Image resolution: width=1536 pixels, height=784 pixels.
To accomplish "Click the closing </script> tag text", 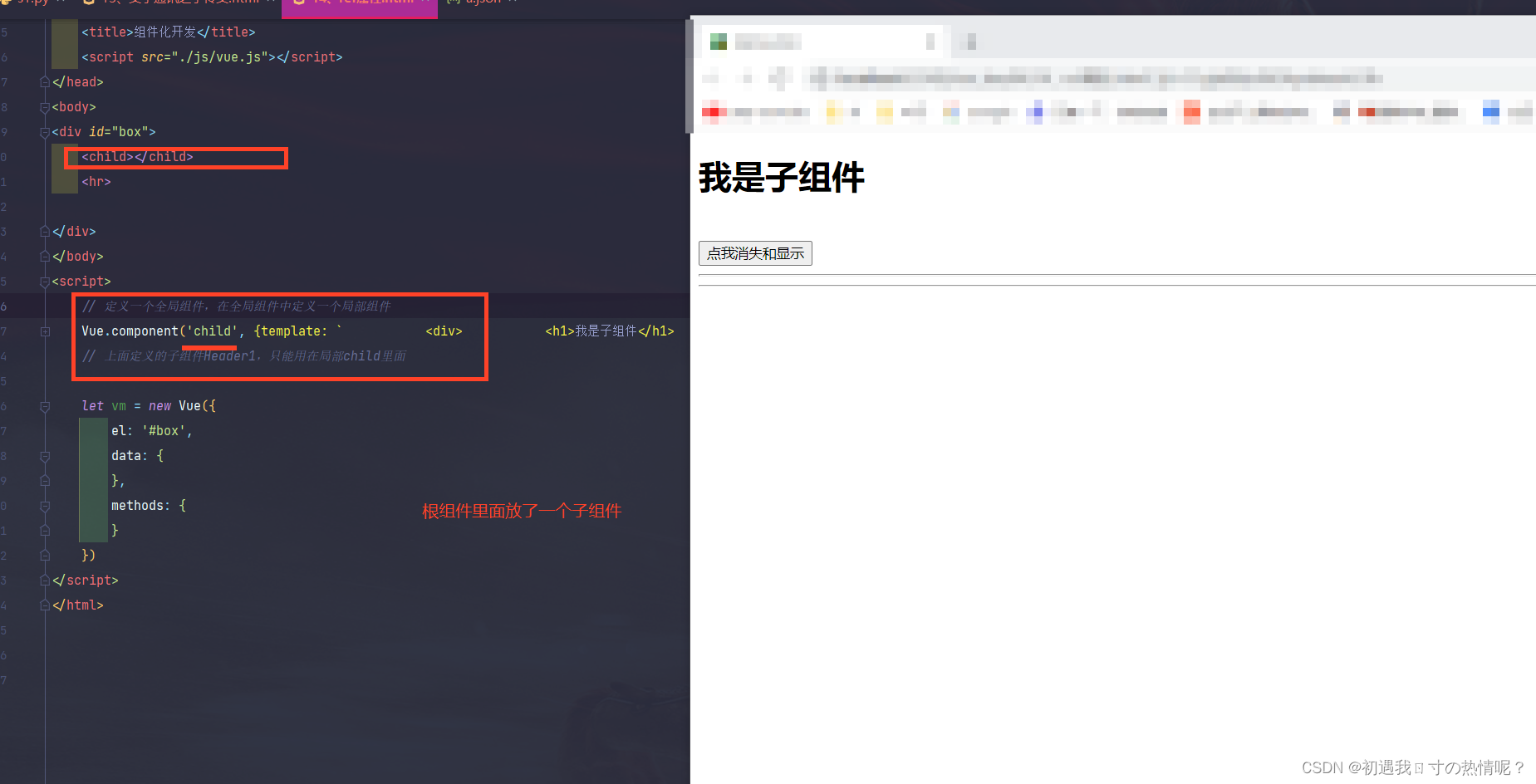I will [86, 580].
